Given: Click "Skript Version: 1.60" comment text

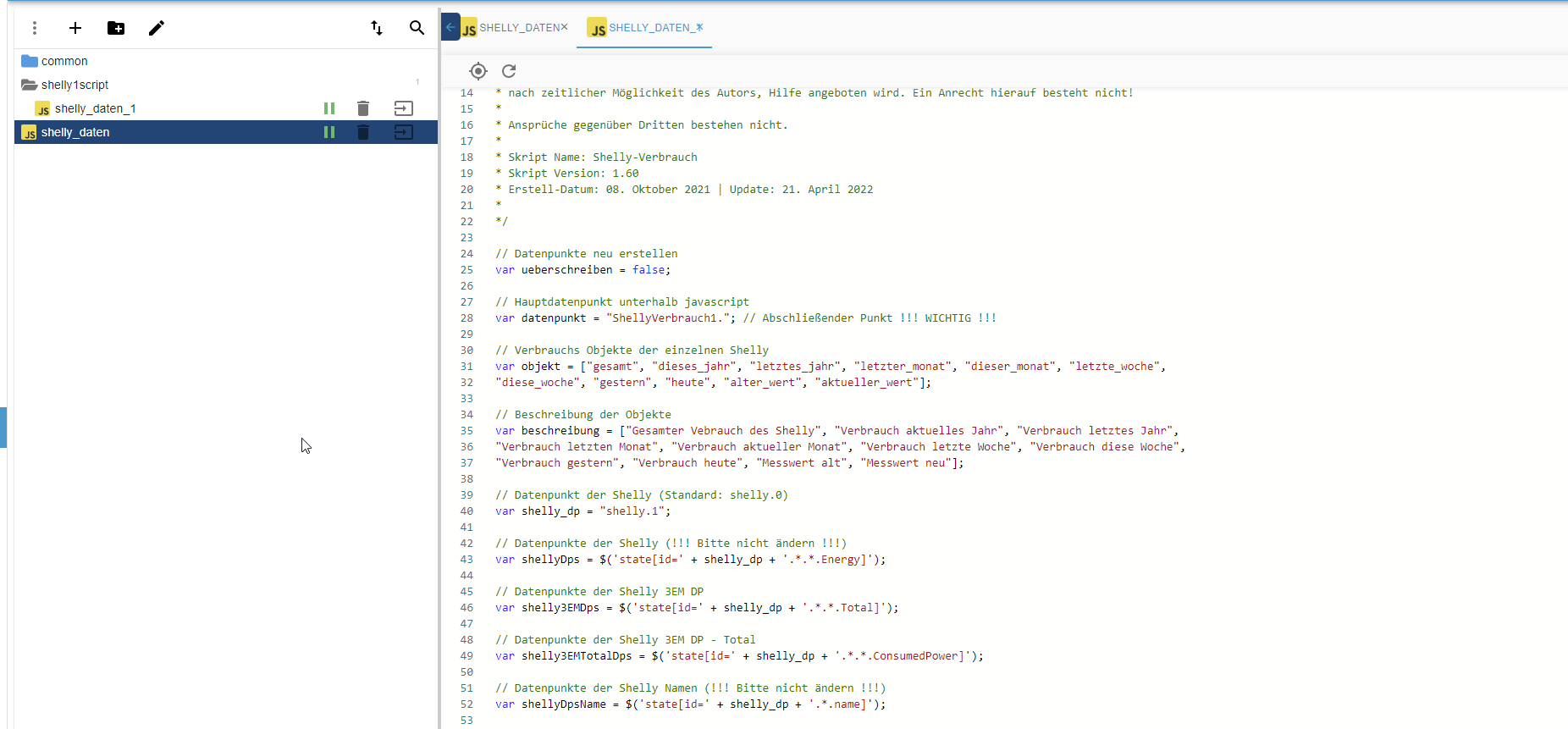Looking at the screenshot, I should pos(573,174).
